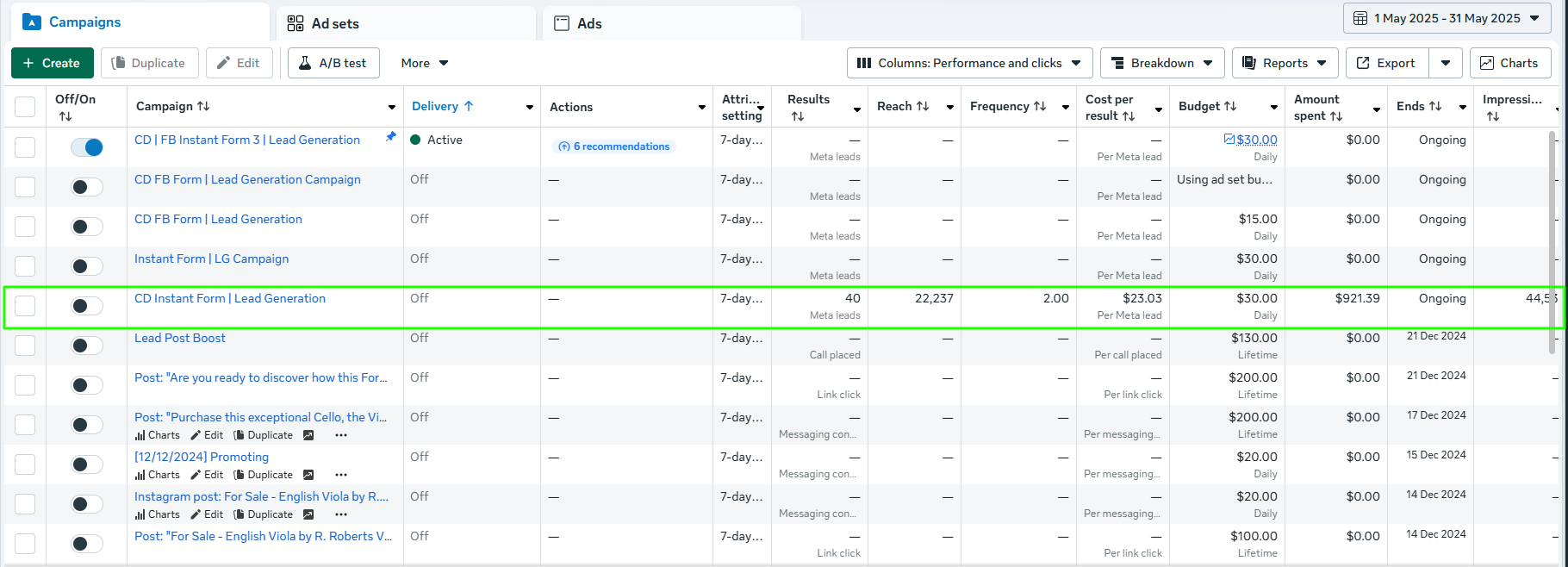Duplicate the 'Instagram post: For Sale' campaign inline
Viewport: 1568px width, 567px height.
(x=264, y=514)
